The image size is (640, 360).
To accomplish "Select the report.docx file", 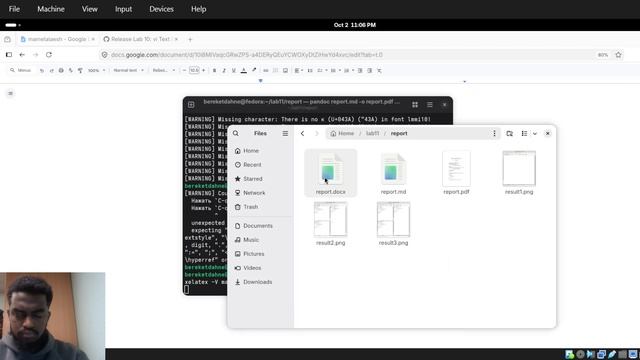I will coord(331,173).
